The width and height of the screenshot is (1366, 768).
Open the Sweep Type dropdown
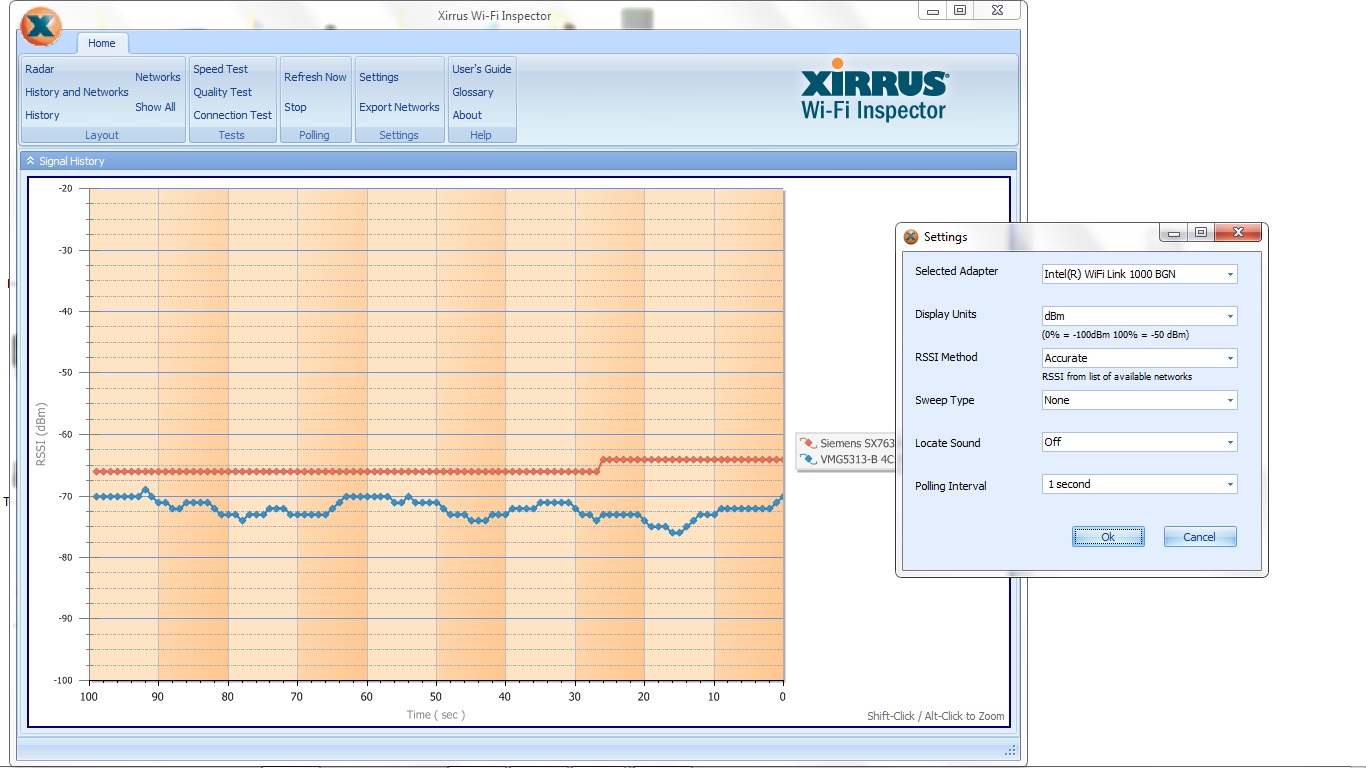(1139, 400)
